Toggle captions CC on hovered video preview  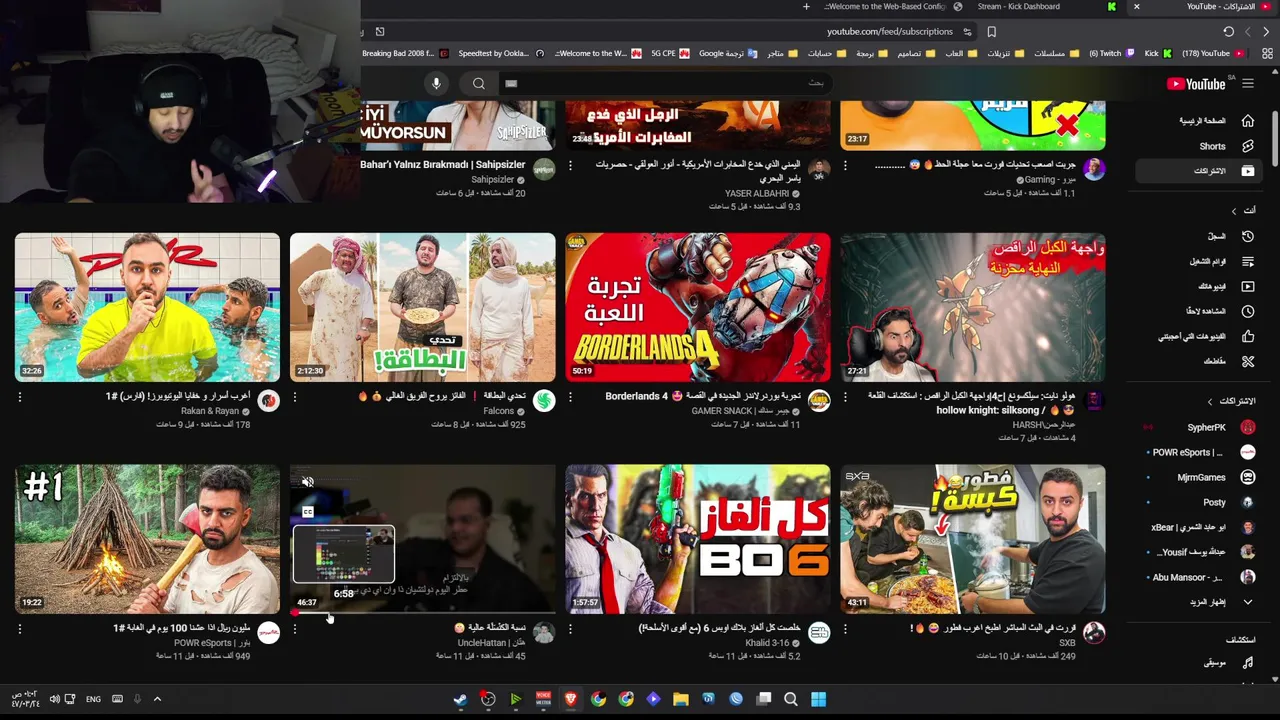coord(308,512)
